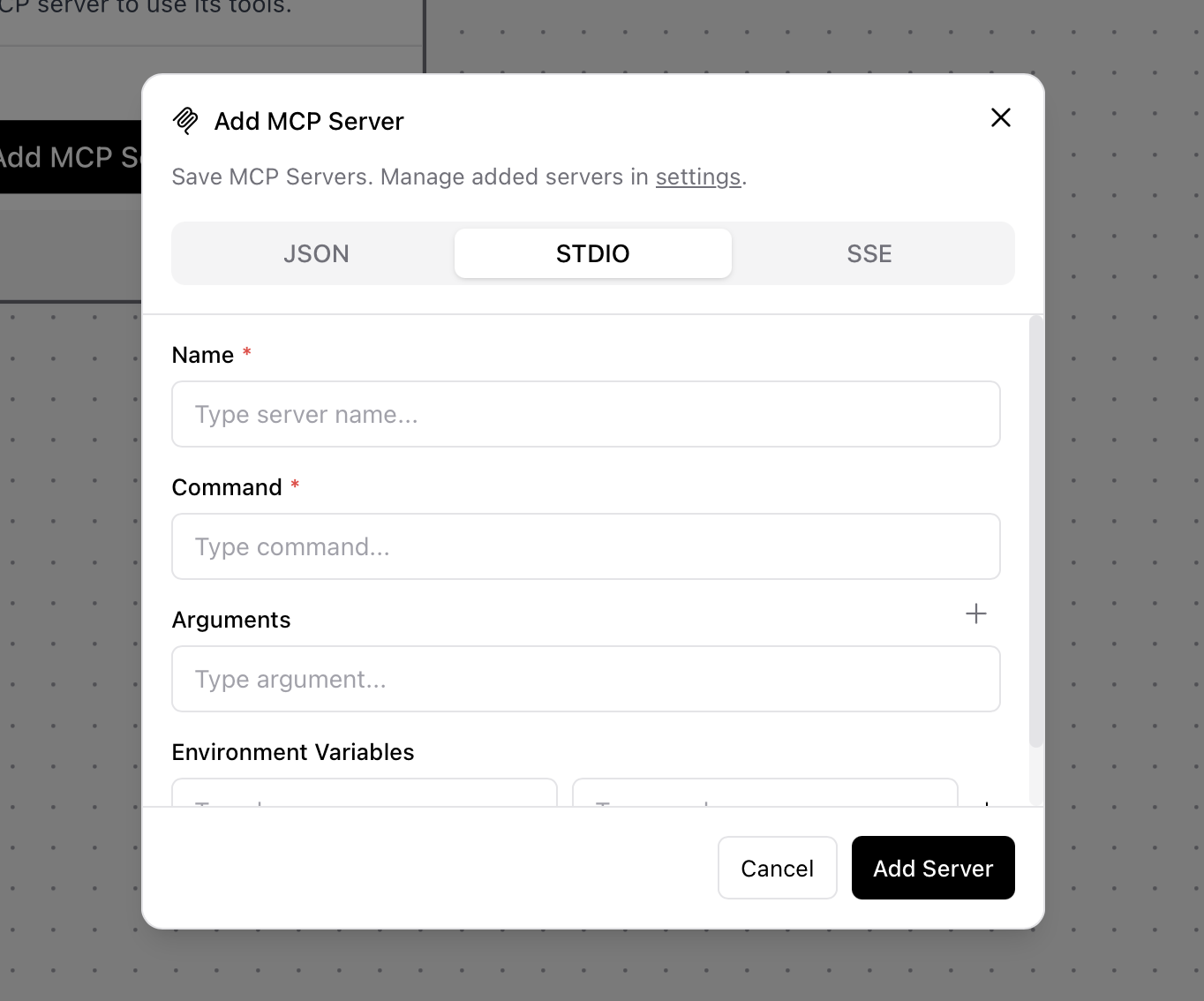Switch to the SSE tab
1204x1001 pixels.
(869, 253)
